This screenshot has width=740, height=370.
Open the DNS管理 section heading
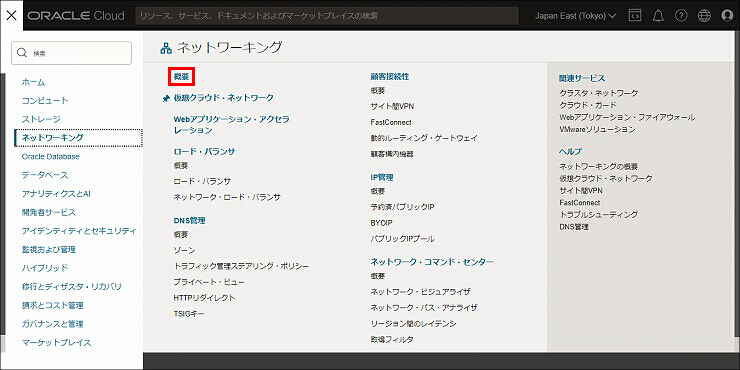189,220
